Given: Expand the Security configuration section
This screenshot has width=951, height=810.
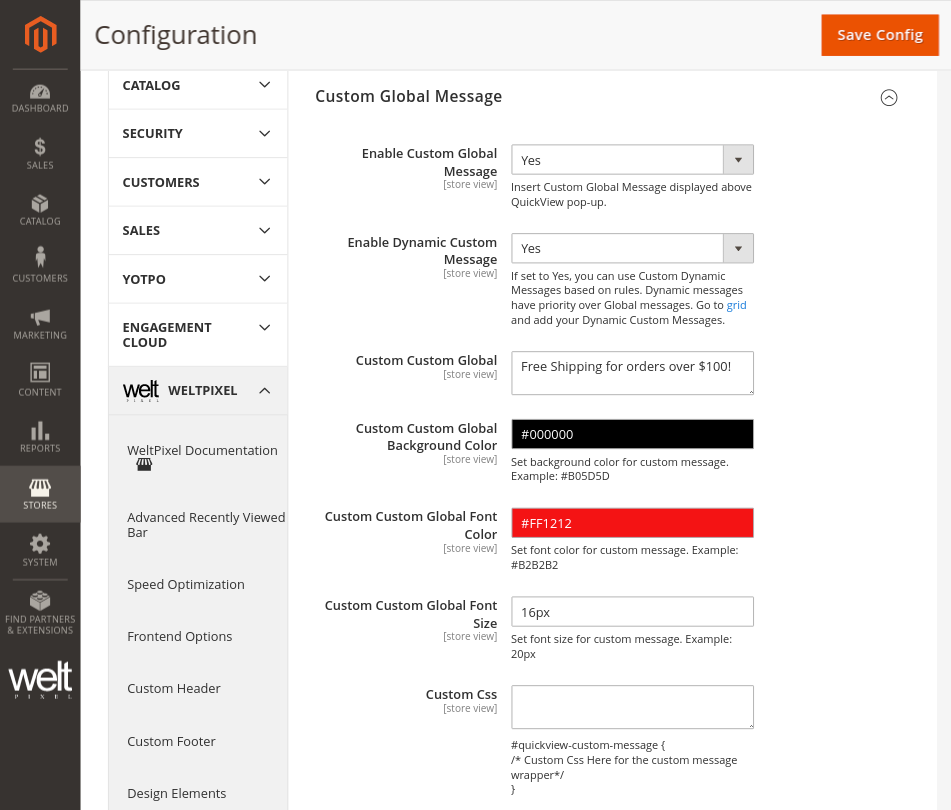Looking at the screenshot, I should tap(197, 134).
